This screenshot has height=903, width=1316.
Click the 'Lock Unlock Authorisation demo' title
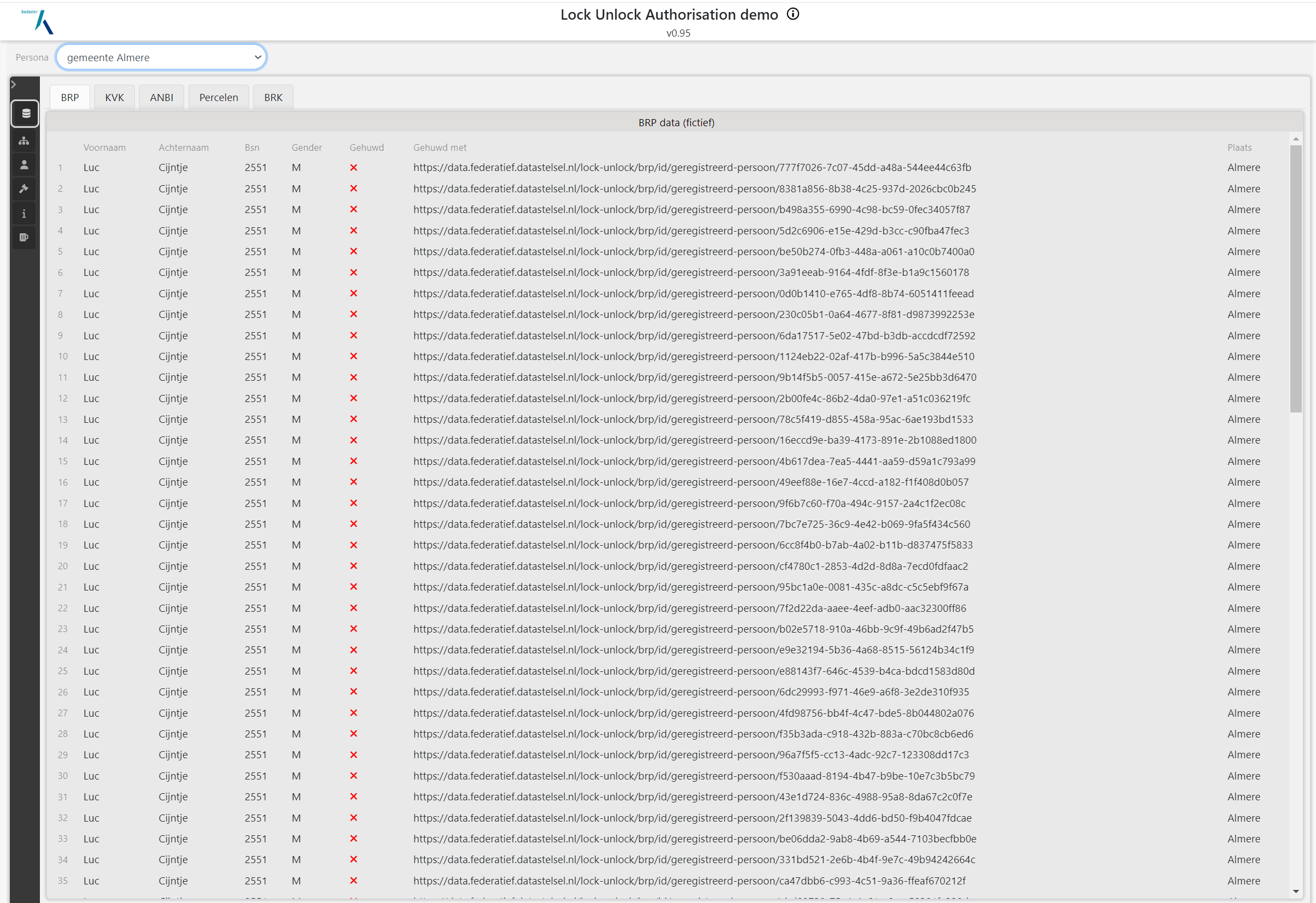click(x=669, y=15)
